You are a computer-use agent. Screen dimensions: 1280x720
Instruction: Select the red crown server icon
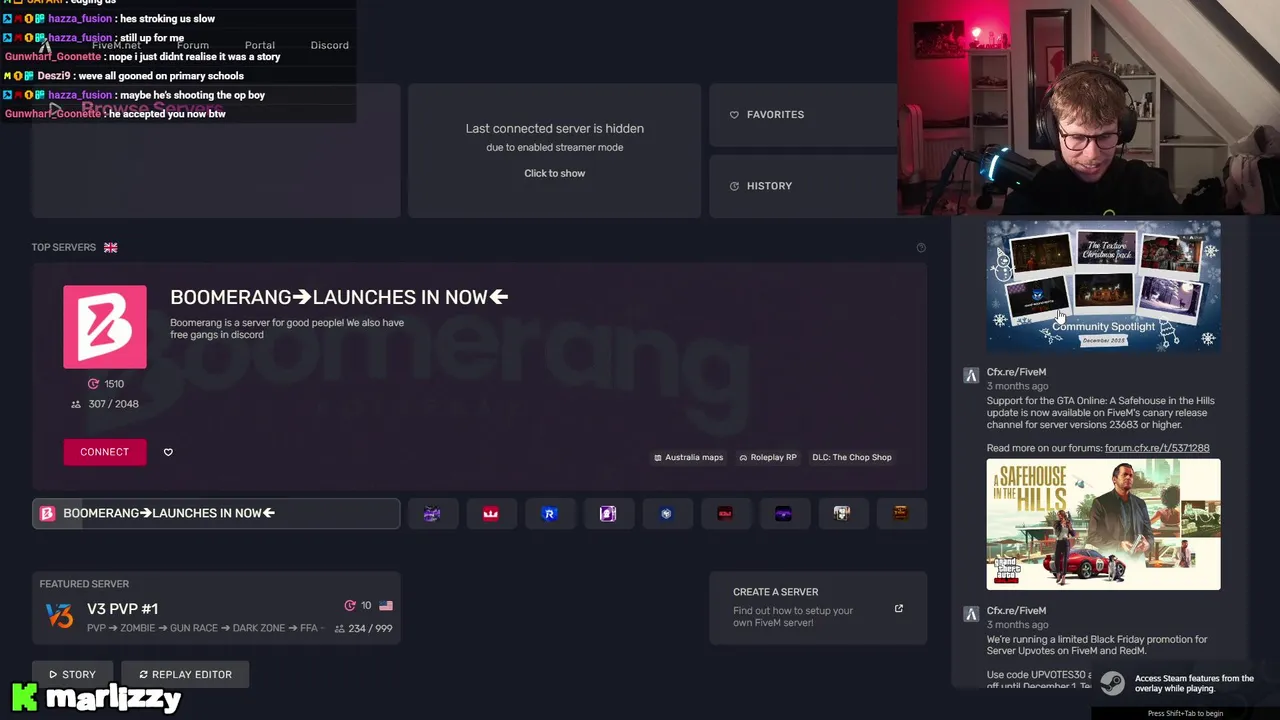coord(491,514)
